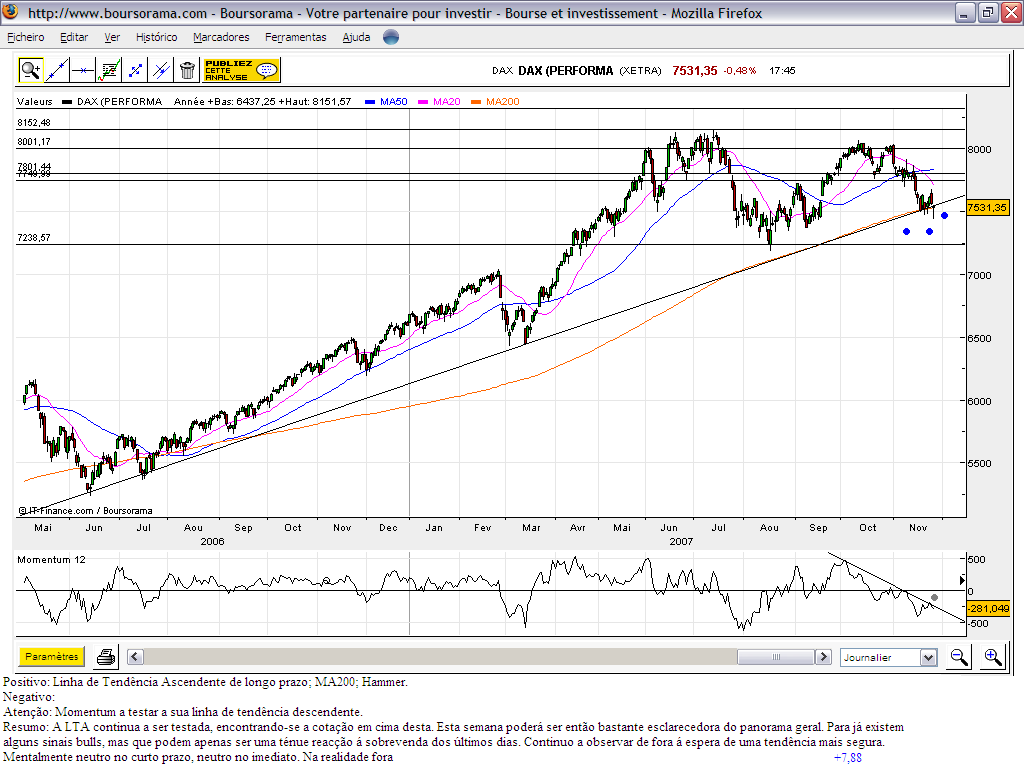Click the black DAX legend color marker
This screenshot has height=768, width=1024.
[x=67, y=102]
